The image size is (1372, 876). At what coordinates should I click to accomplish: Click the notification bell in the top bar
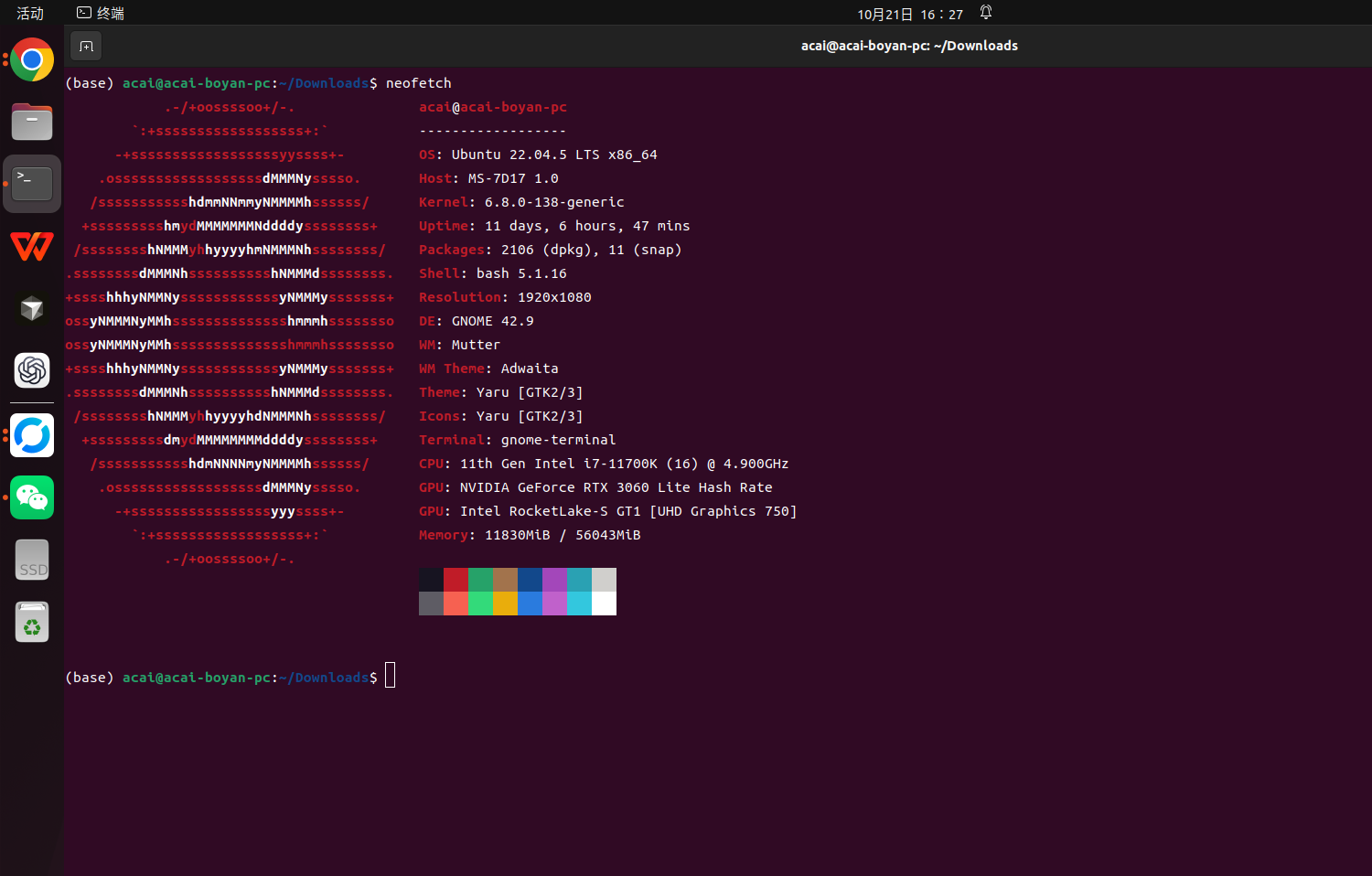(986, 13)
